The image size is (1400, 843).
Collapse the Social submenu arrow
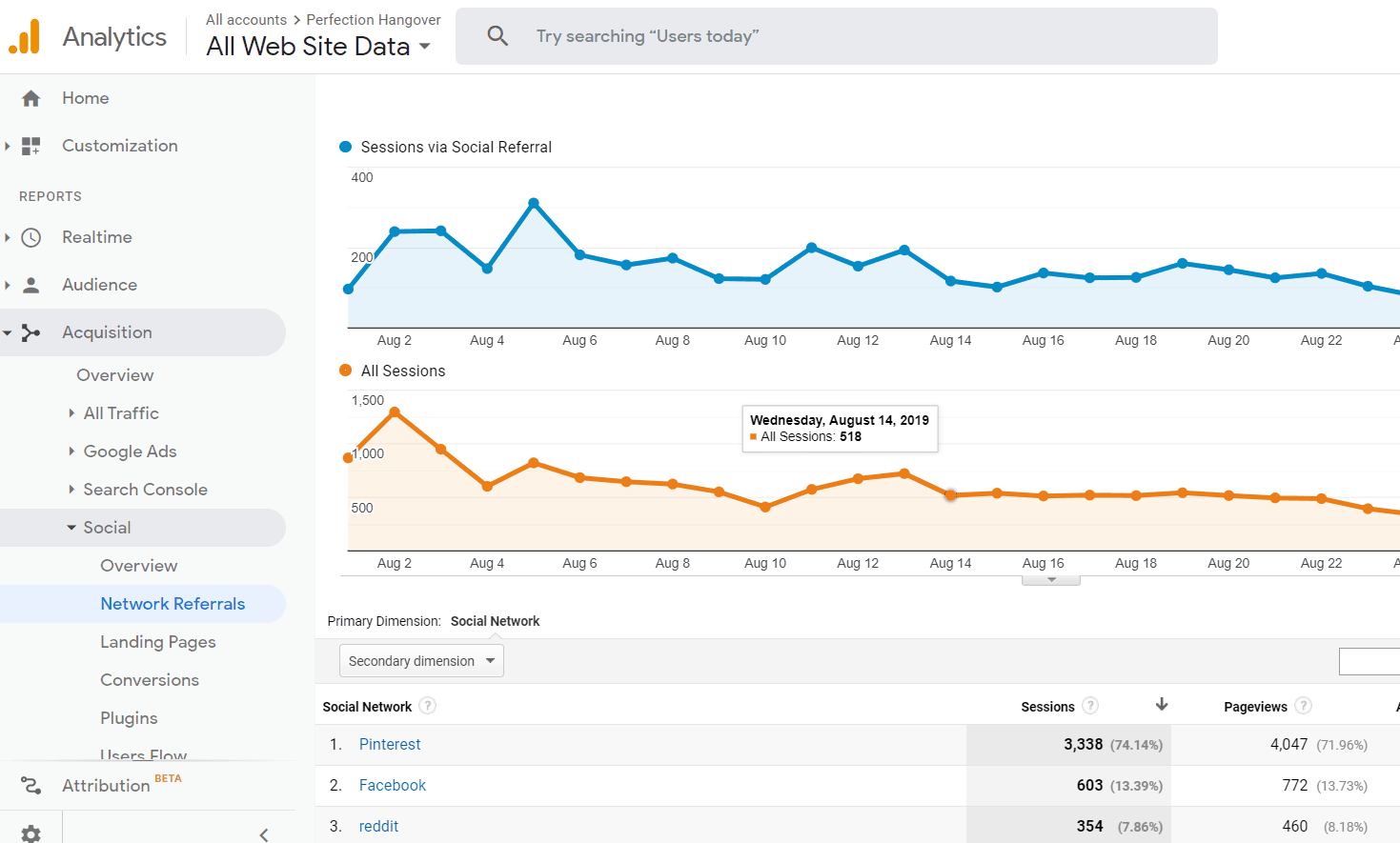[x=71, y=528]
